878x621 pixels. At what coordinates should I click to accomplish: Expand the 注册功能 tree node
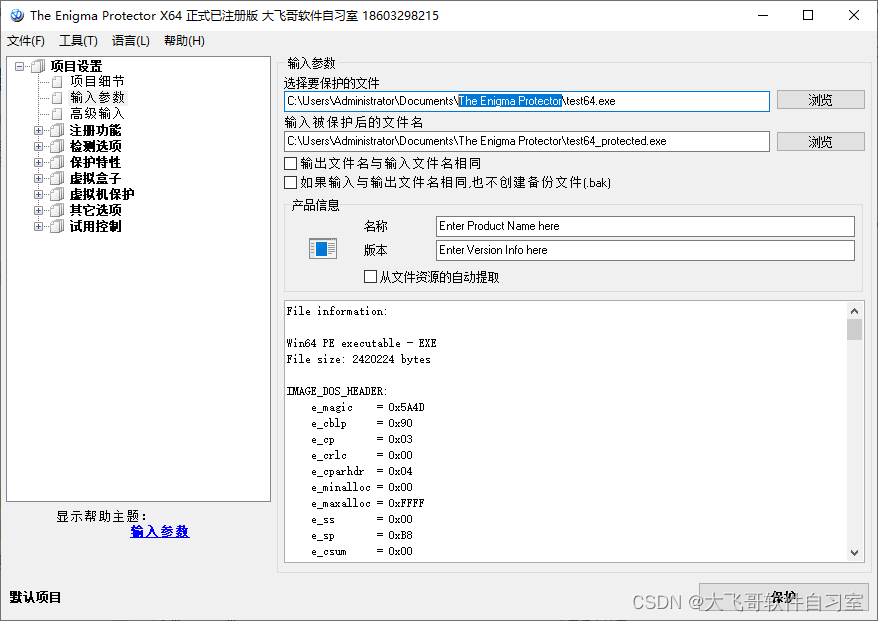[38, 130]
